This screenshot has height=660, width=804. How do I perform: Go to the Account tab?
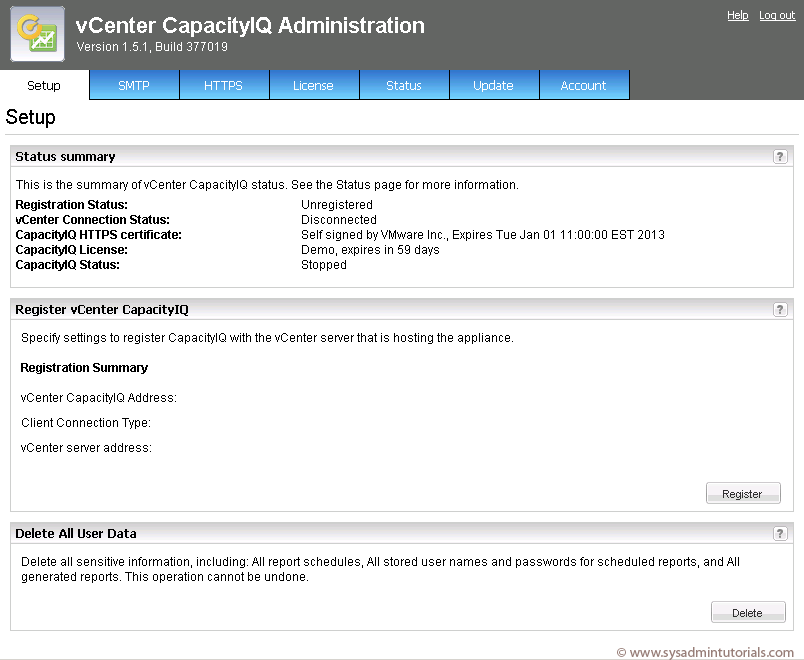[584, 85]
